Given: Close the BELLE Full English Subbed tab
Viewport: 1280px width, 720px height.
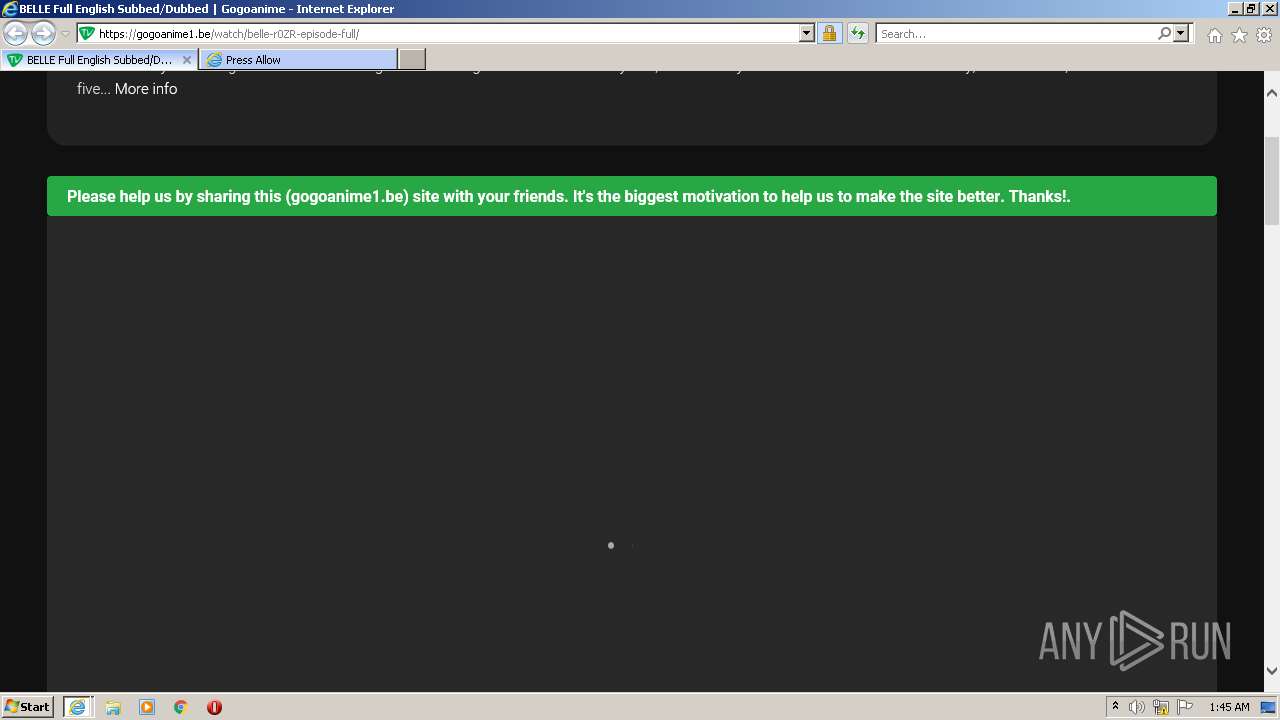Looking at the screenshot, I should 187,60.
